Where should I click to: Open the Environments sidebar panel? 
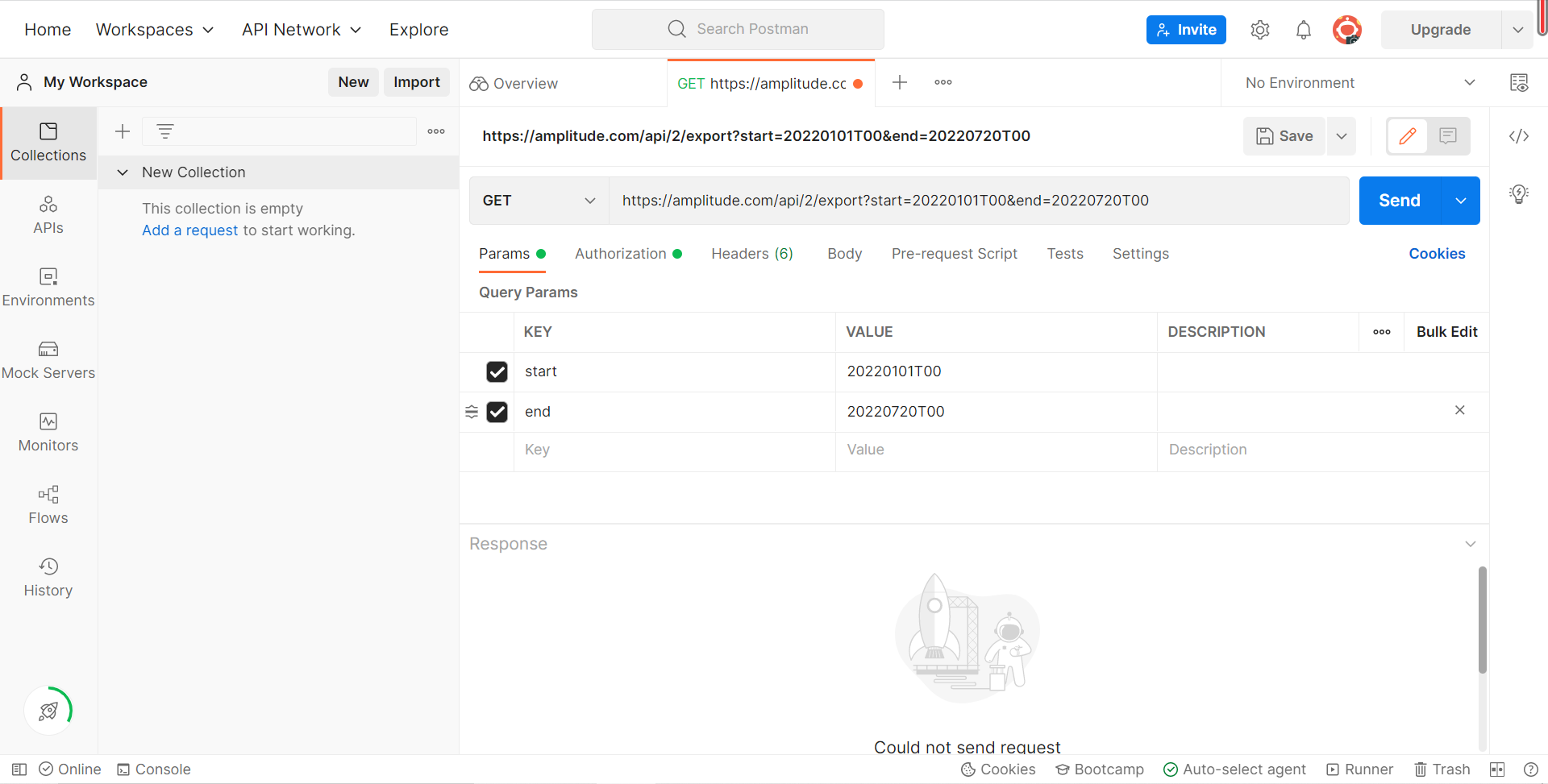(x=48, y=288)
